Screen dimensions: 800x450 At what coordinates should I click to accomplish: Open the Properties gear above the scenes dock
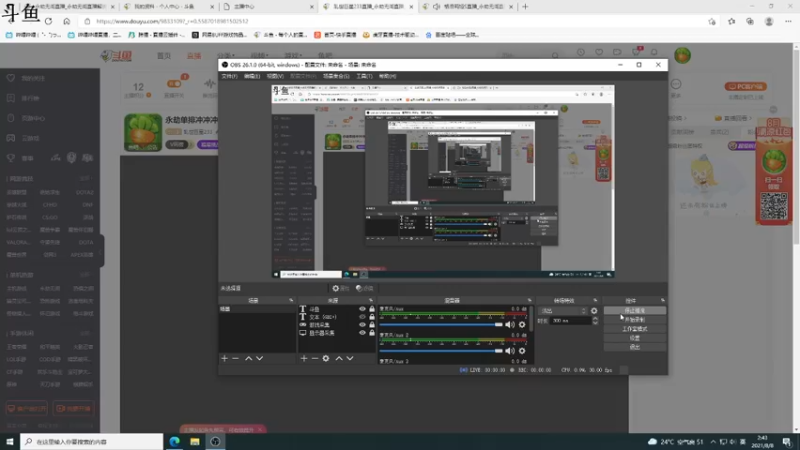340,288
